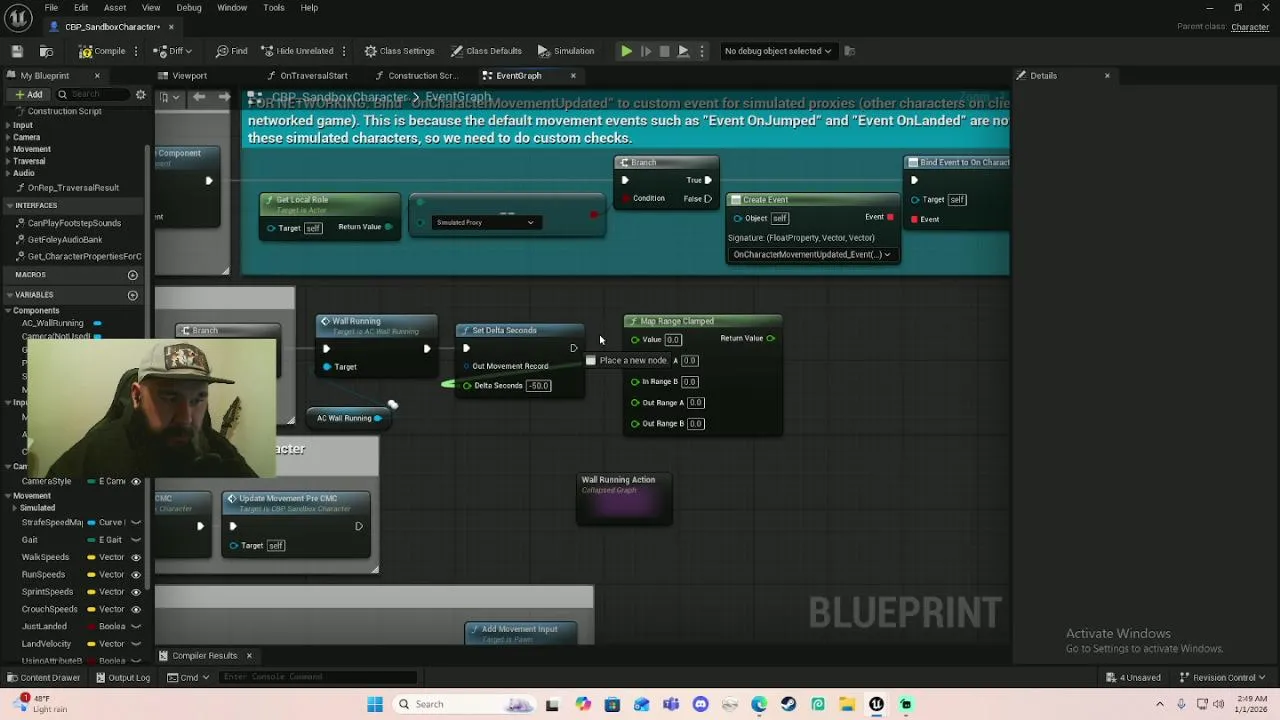Open the Diff dropdown
Screen dimensions: 1280x720
tap(173, 51)
